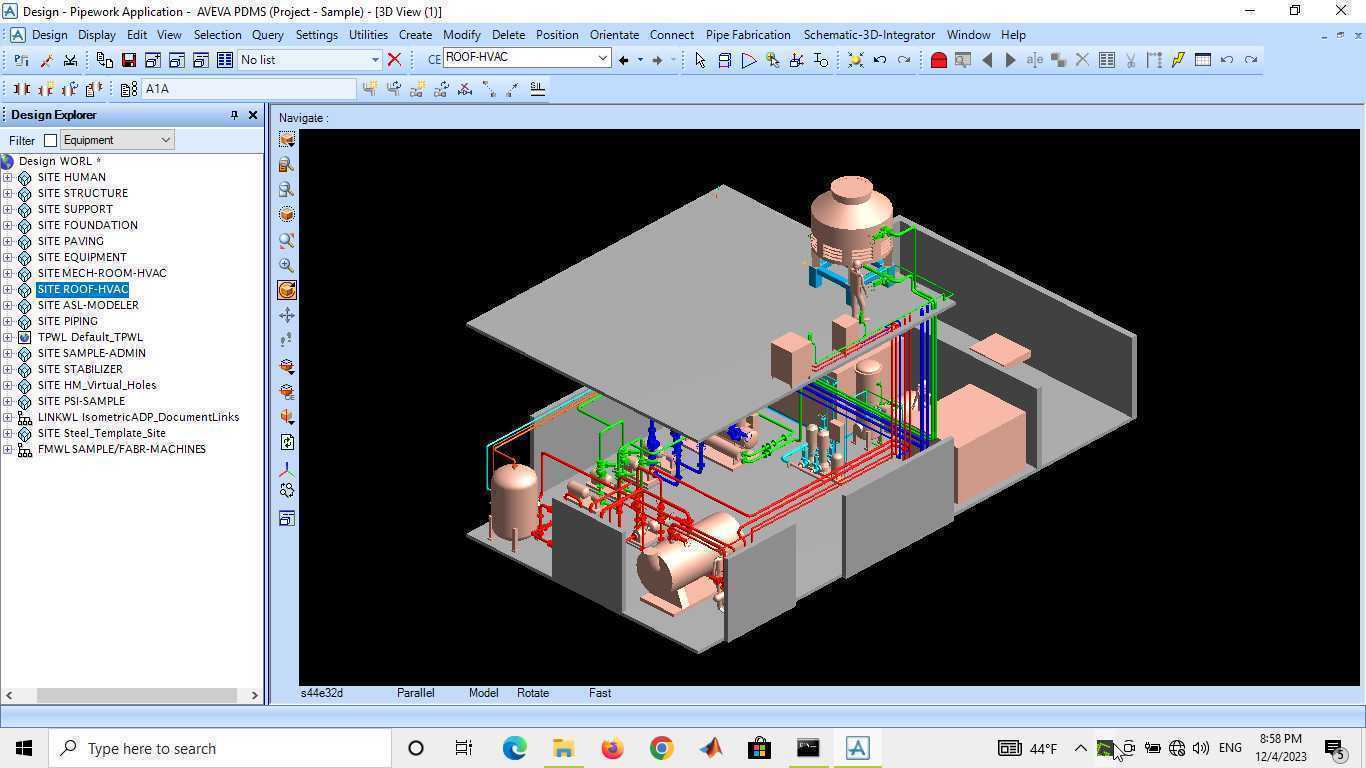Open the Equipment filter dropdown
The height and width of the screenshot is (768, 1366).
click(165, 140)
